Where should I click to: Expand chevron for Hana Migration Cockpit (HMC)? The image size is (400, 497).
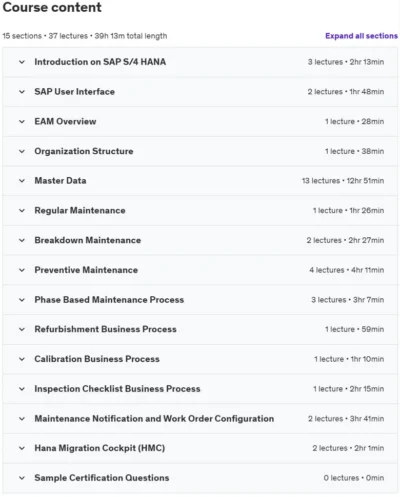point(22,448)
